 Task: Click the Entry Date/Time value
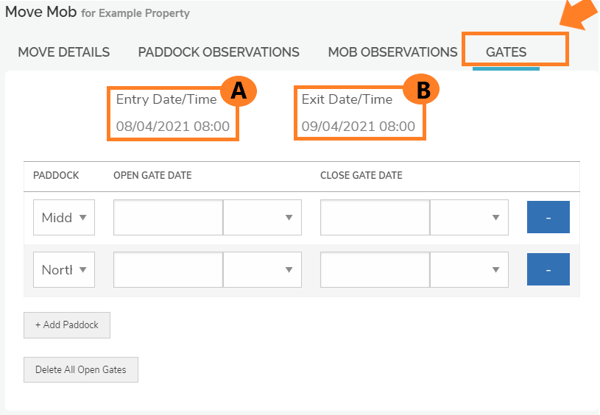click(173, 127)
